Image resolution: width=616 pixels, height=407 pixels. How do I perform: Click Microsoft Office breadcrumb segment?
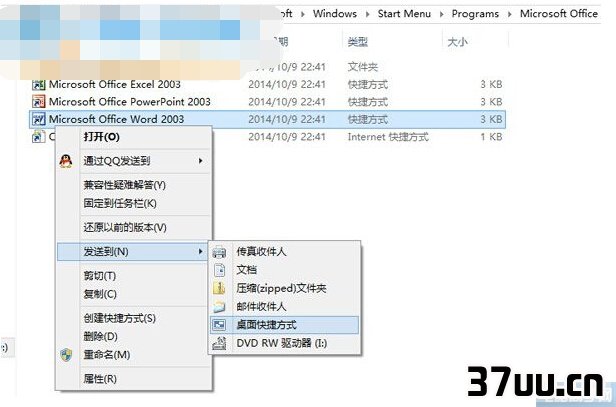pos(559,14)
